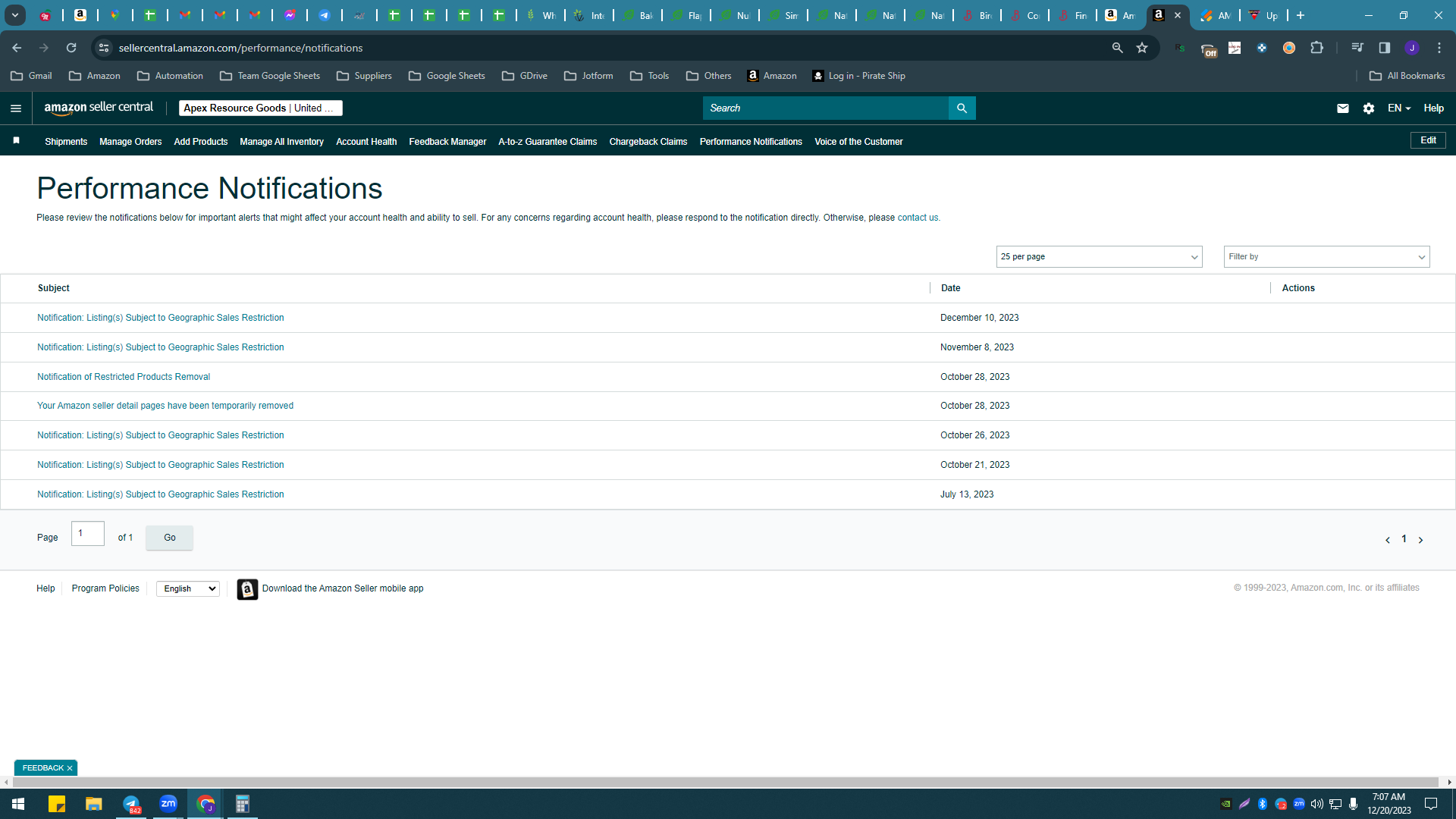Screen dimensions: 1456x819
Task: Open File Explorer from the taskbar
Action: [94, 804]
